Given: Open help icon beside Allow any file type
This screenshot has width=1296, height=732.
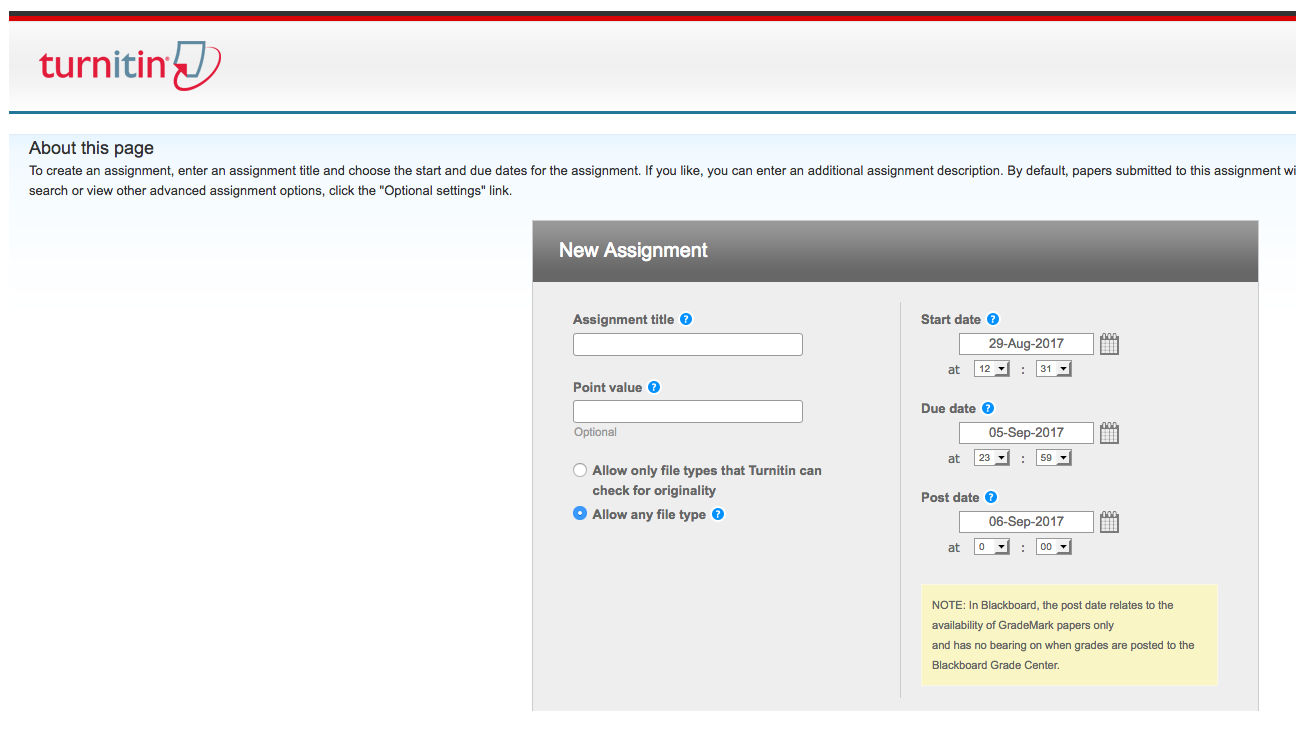Looking at the screenshot, I should click(x=718, y=514).
